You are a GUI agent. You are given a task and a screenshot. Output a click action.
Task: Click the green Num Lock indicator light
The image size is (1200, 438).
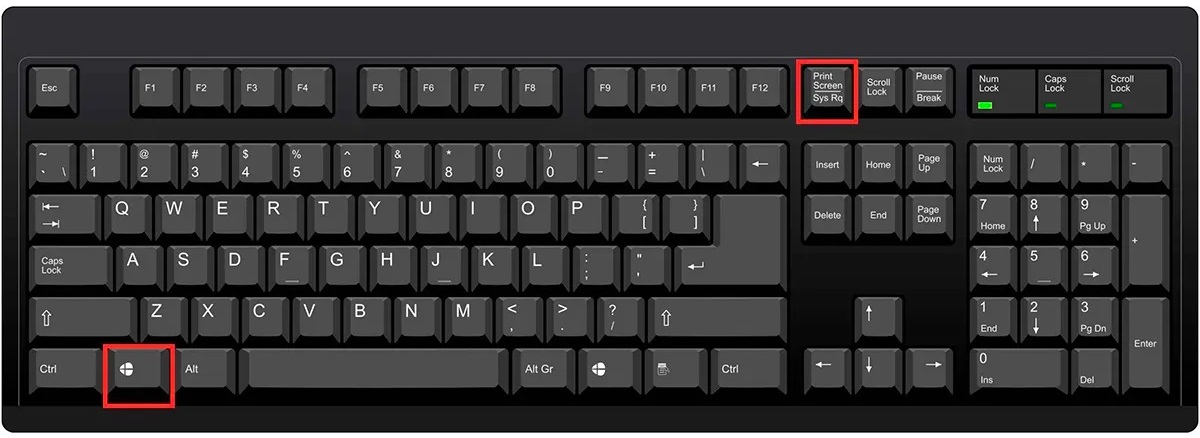(986, 104)
